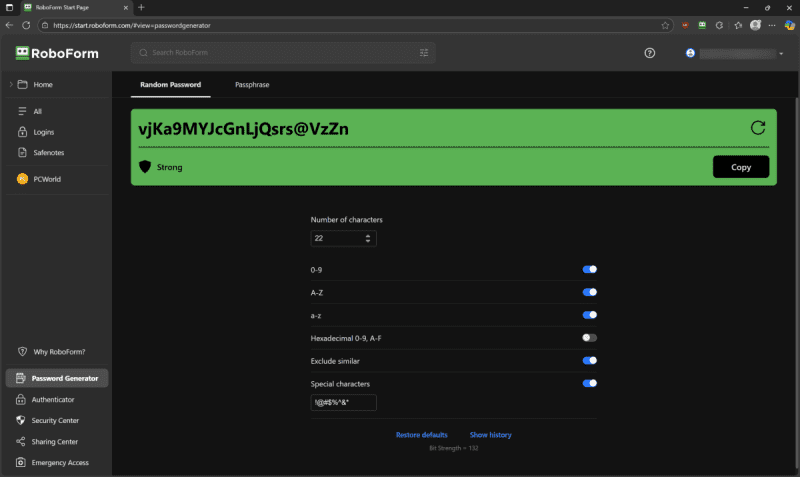The width and height of the screenshot is (800, 477).
Task: Click the Restore defaults link
Action: [x=421, y=435]
